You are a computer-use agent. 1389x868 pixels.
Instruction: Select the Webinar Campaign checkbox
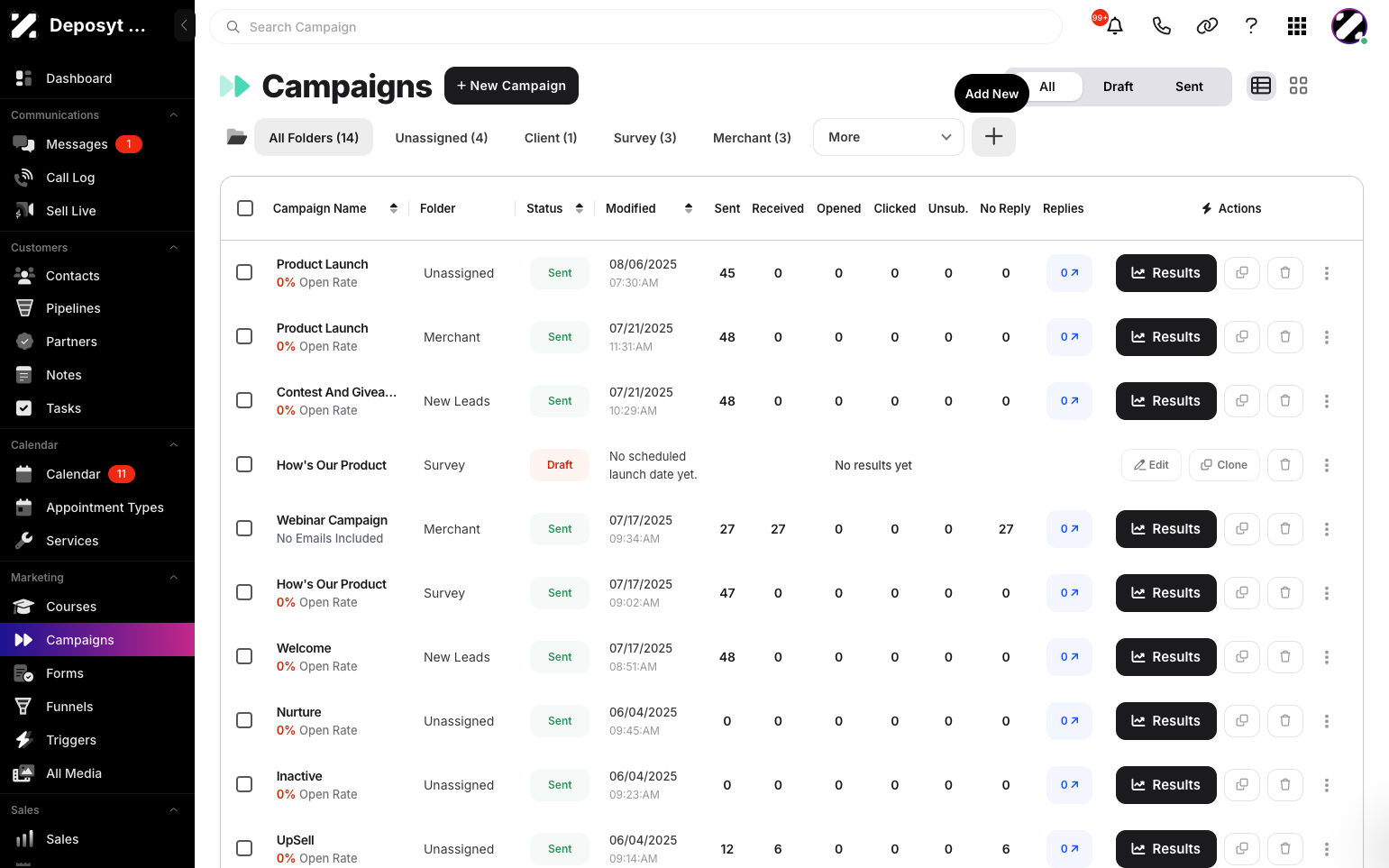(244, 528)
